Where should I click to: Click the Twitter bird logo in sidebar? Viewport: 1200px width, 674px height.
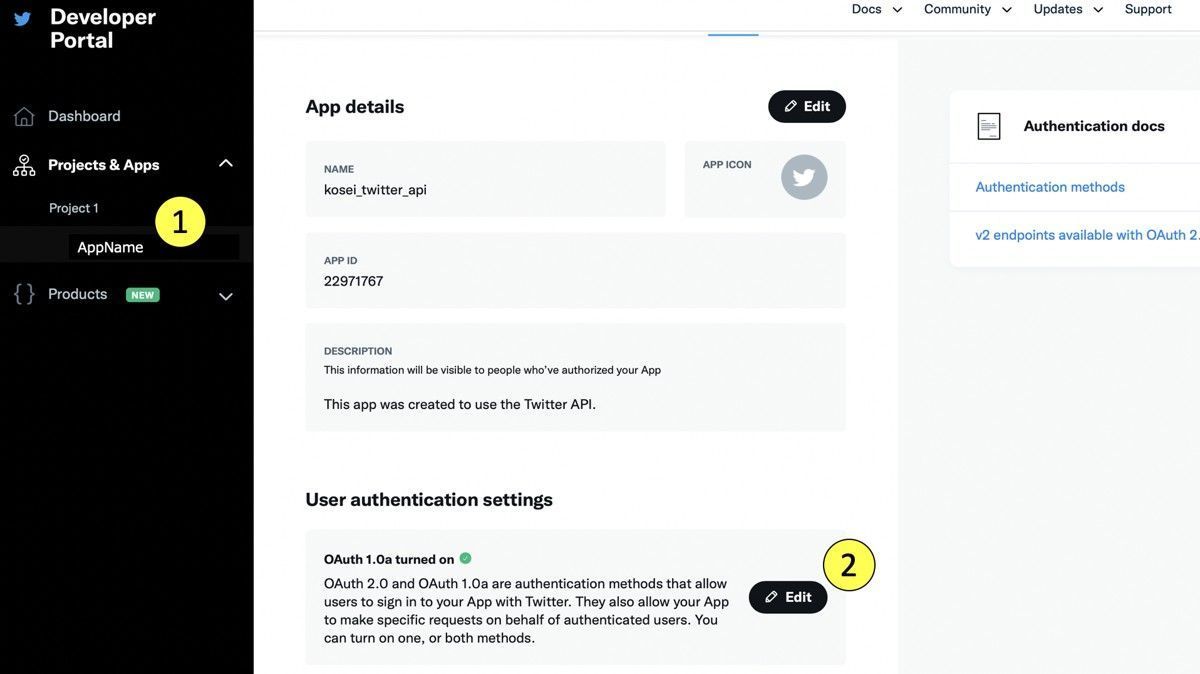coord(21,17)
